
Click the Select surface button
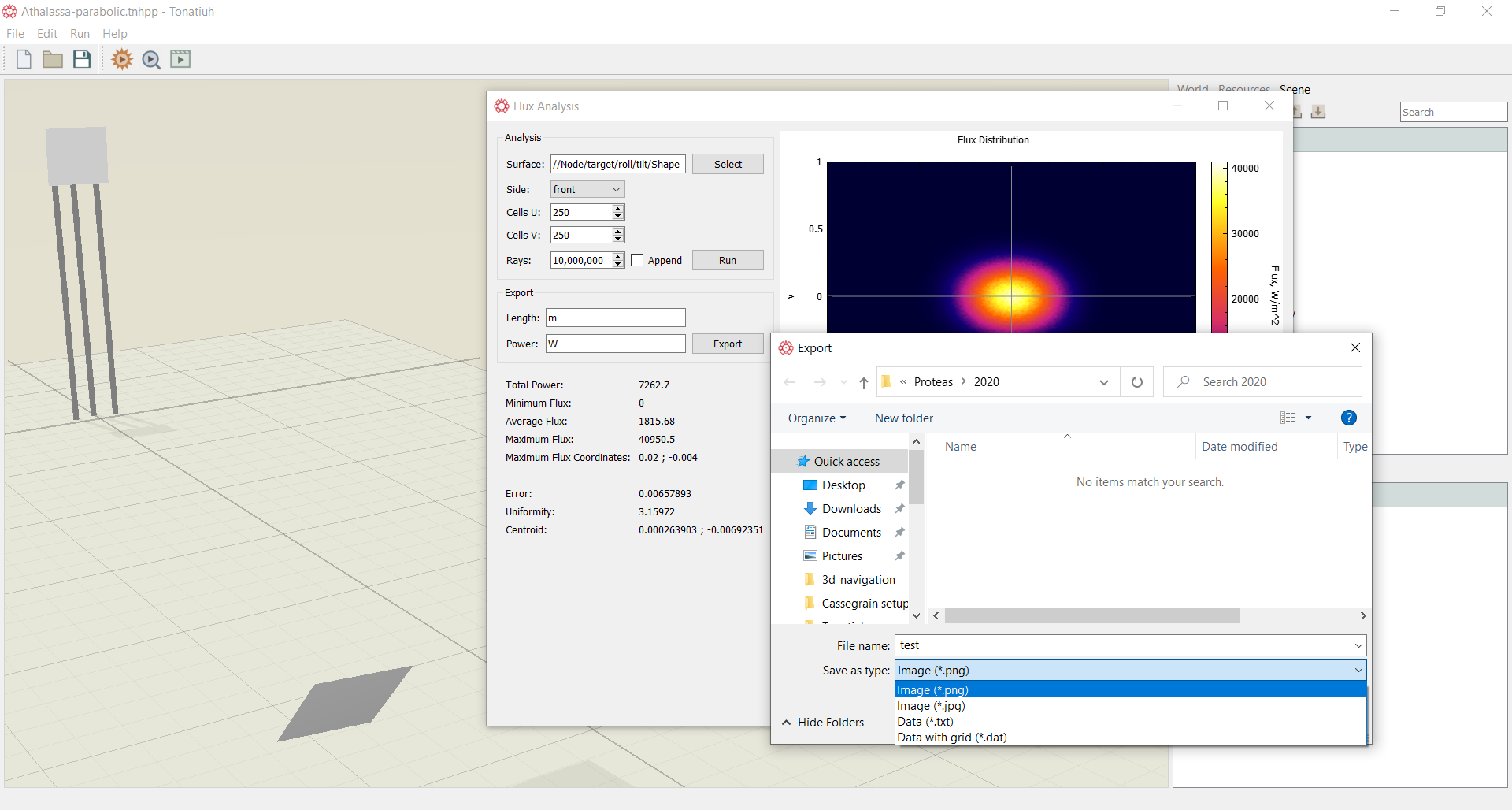coord(728,164)
